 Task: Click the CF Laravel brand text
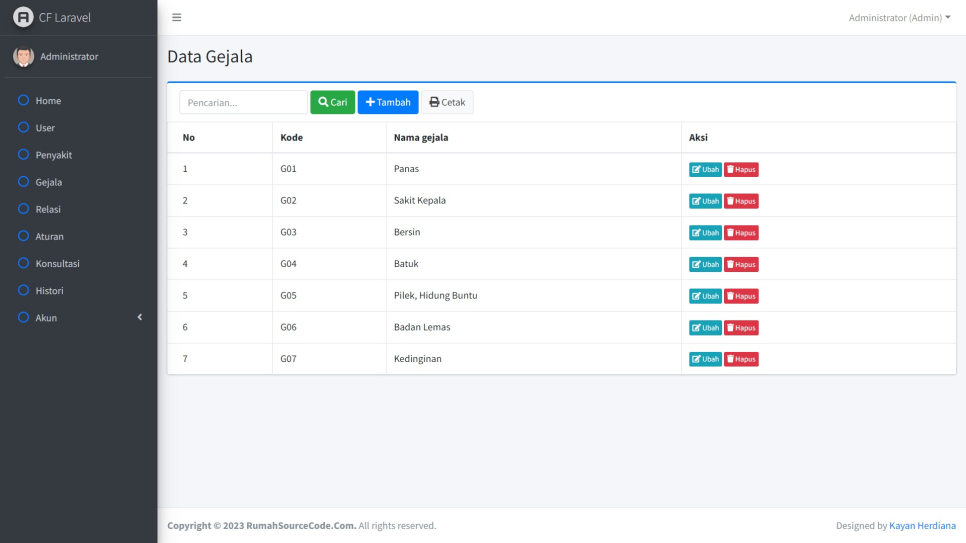pos(65,17)
